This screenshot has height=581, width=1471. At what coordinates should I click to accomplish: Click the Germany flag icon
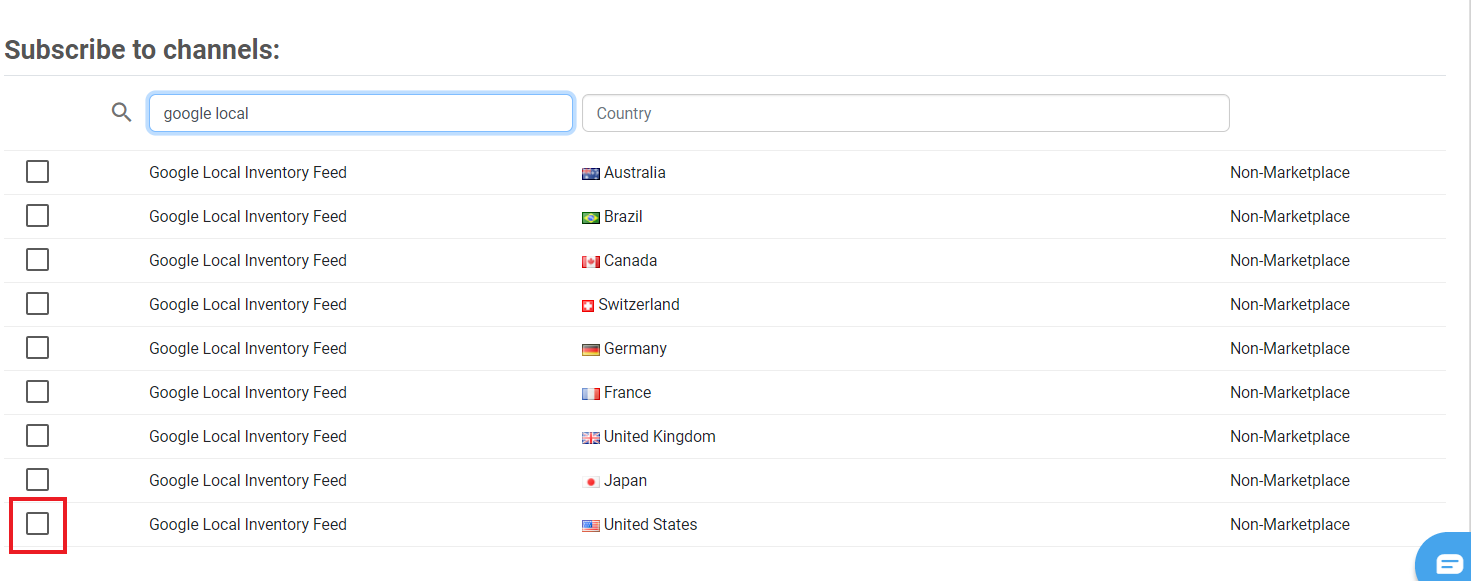point(591,349)
